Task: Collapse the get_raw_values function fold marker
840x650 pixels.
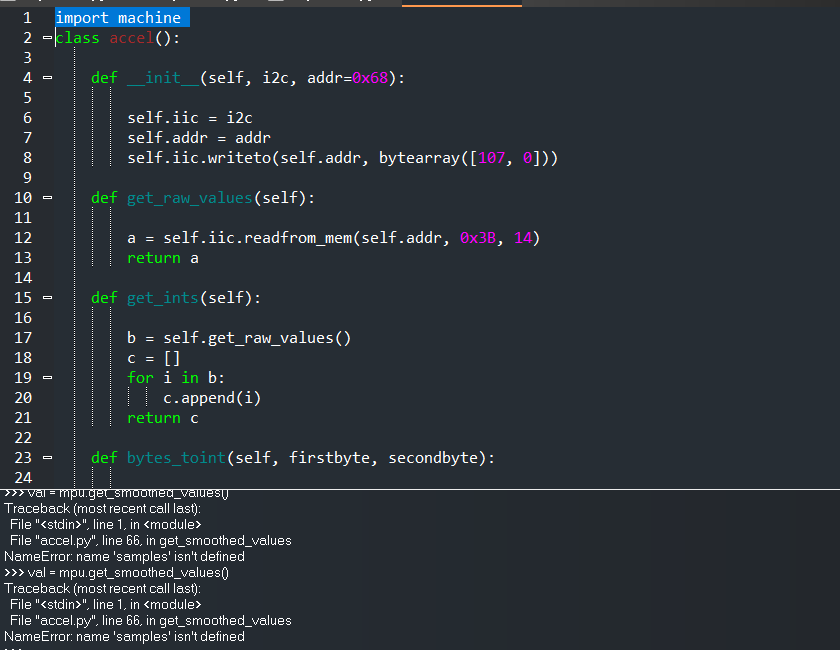Action: tap(47, 198)
